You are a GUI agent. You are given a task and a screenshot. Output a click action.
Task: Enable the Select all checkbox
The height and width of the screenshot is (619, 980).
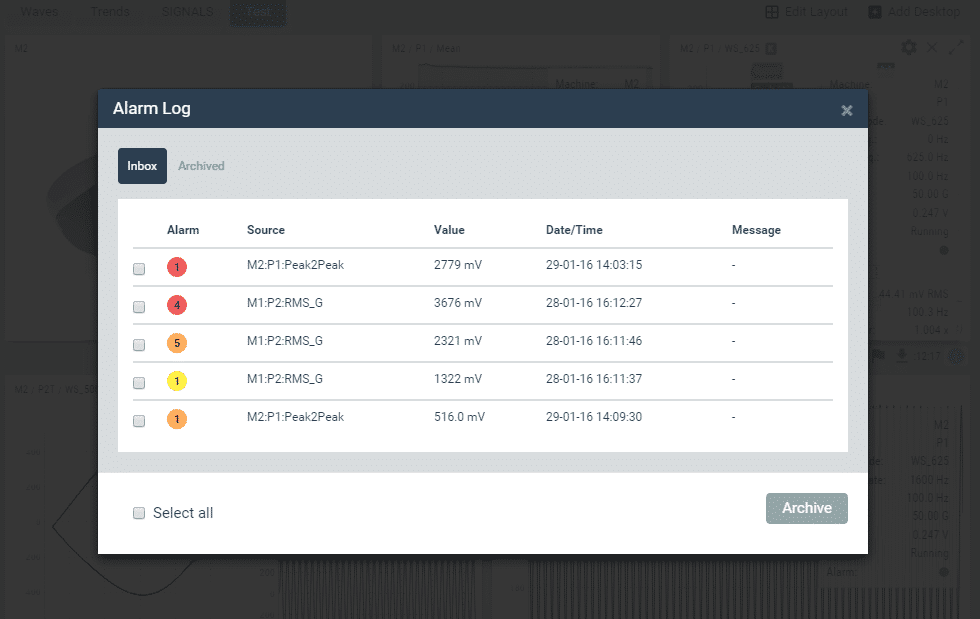click(139, 513)
